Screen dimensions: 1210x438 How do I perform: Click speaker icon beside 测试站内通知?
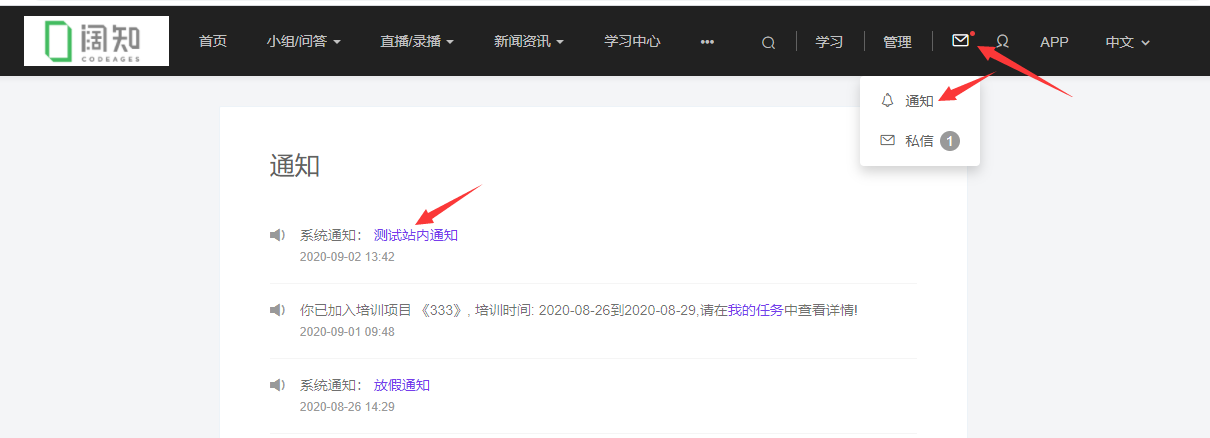click(x=278, y=235)
